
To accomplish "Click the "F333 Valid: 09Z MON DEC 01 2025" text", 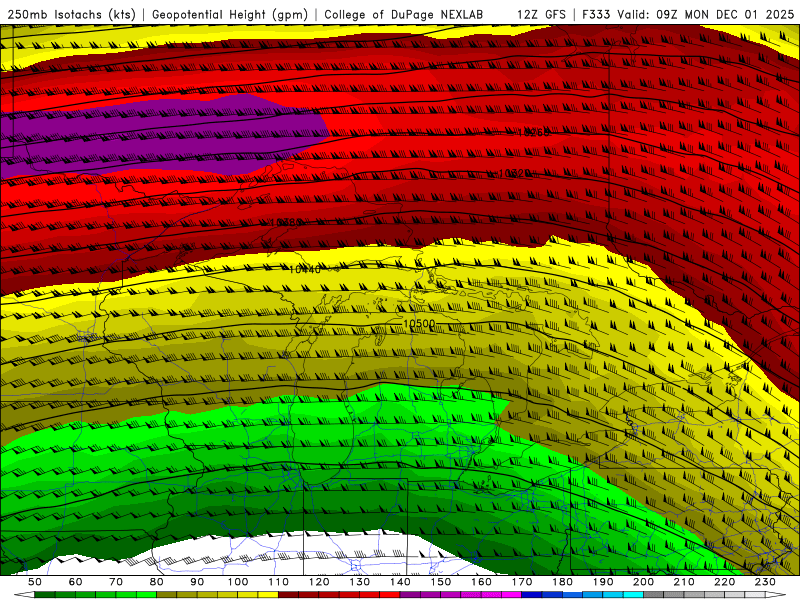I will tap(687, 14).
